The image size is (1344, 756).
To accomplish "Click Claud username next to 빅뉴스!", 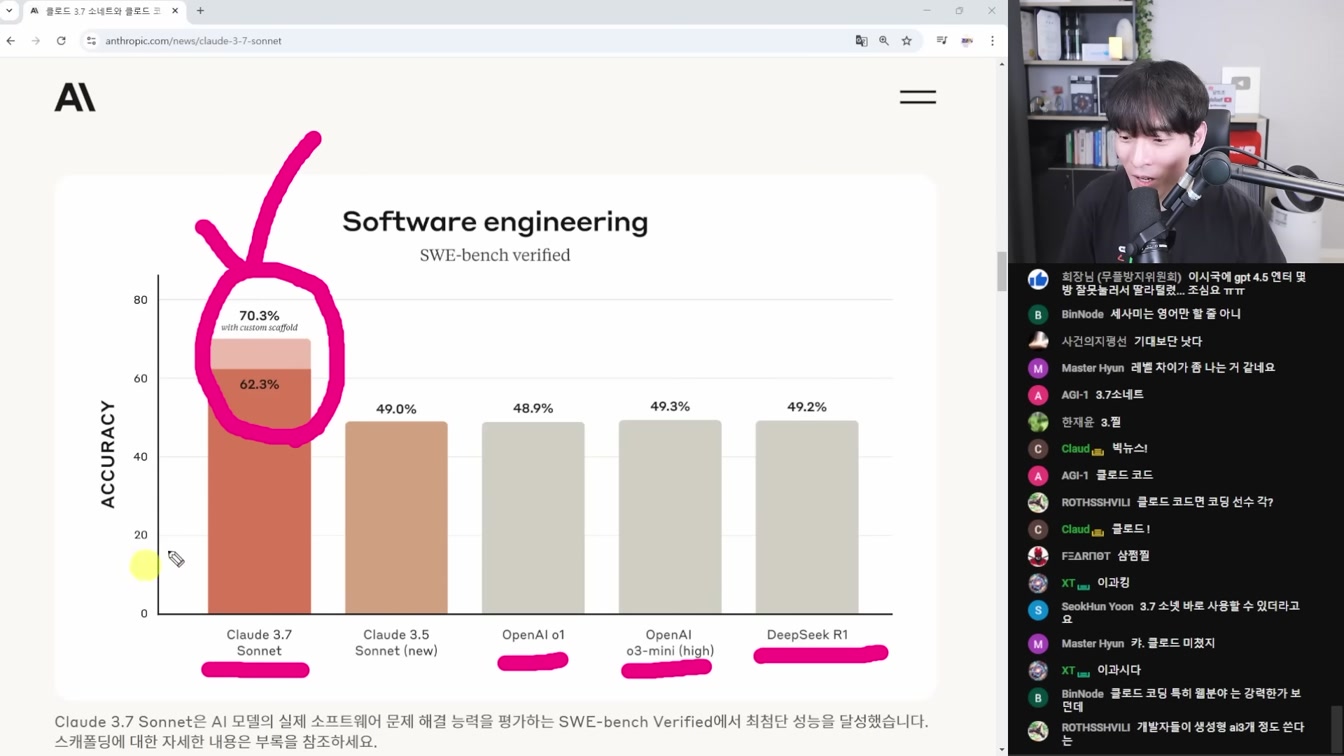I will point(1076,449).
